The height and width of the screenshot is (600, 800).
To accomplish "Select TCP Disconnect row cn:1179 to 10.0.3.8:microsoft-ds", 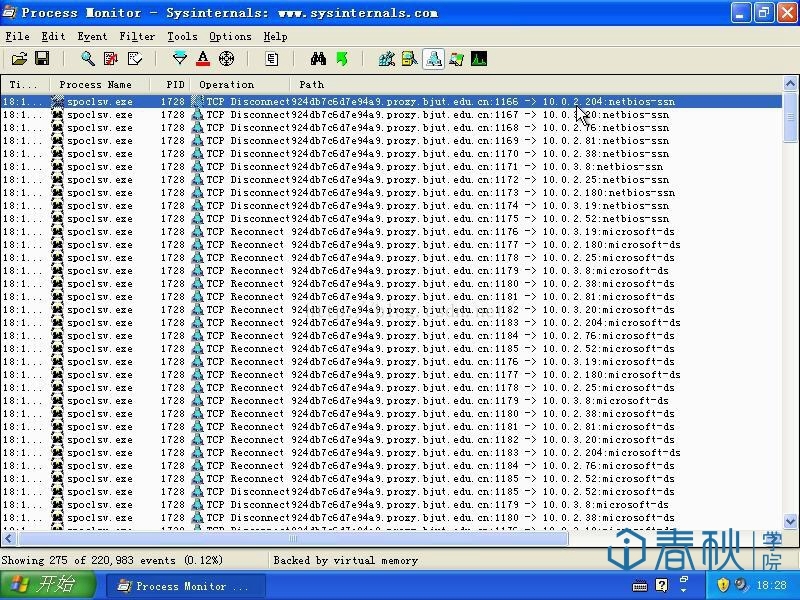I will click(391, 505).
